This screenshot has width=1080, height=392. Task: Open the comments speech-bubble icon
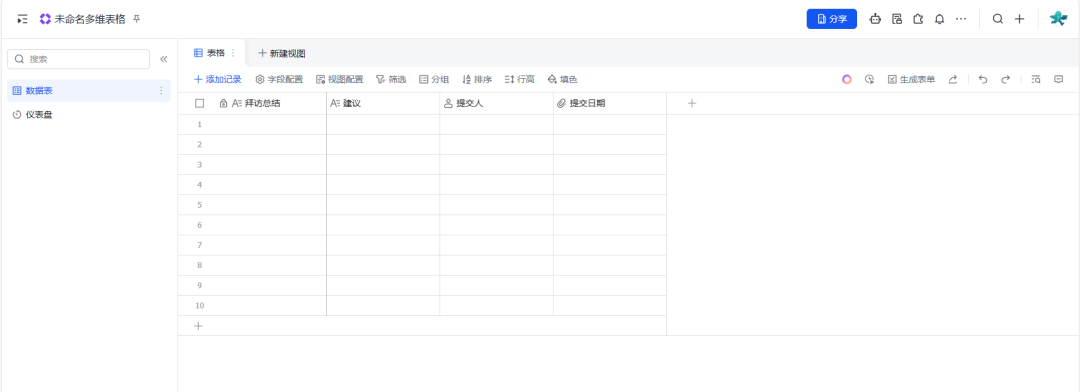[1059, 80]
